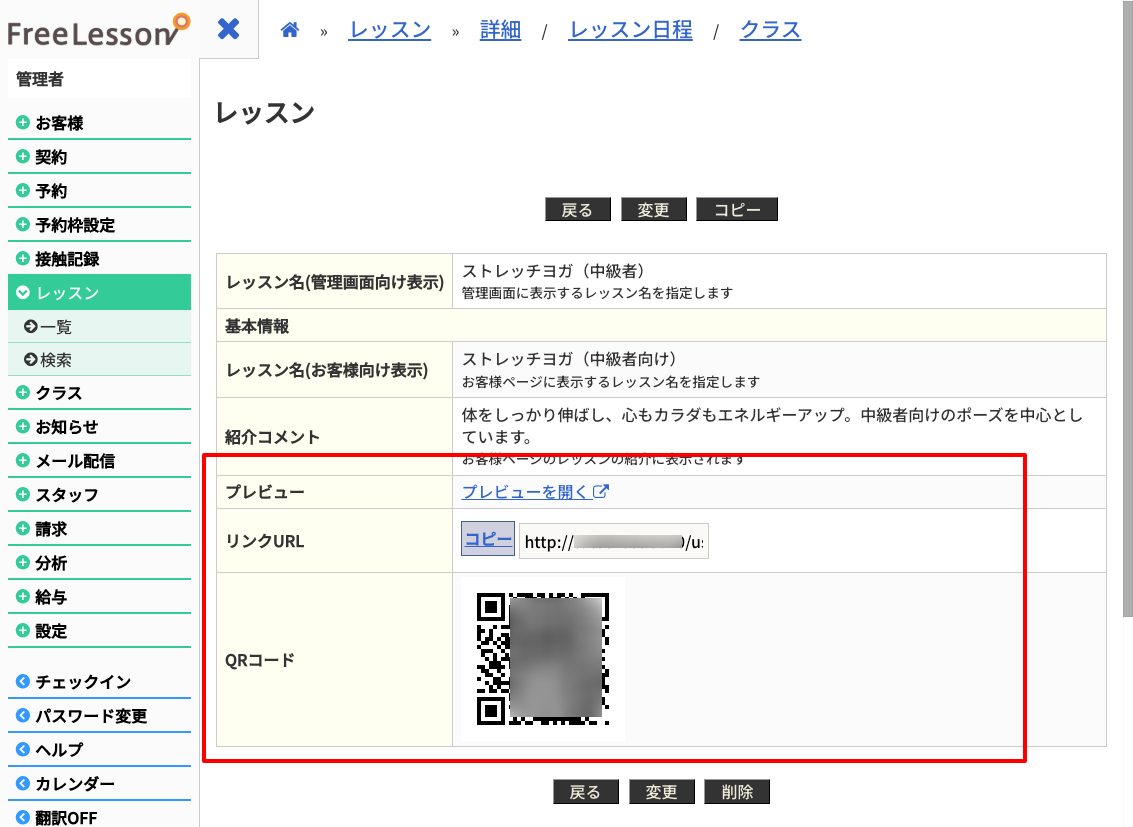This screenshot has height=827, width=1133.
Task: Close the sidebar with X icon
Action: pyautogui.click(x=229, y=29)
